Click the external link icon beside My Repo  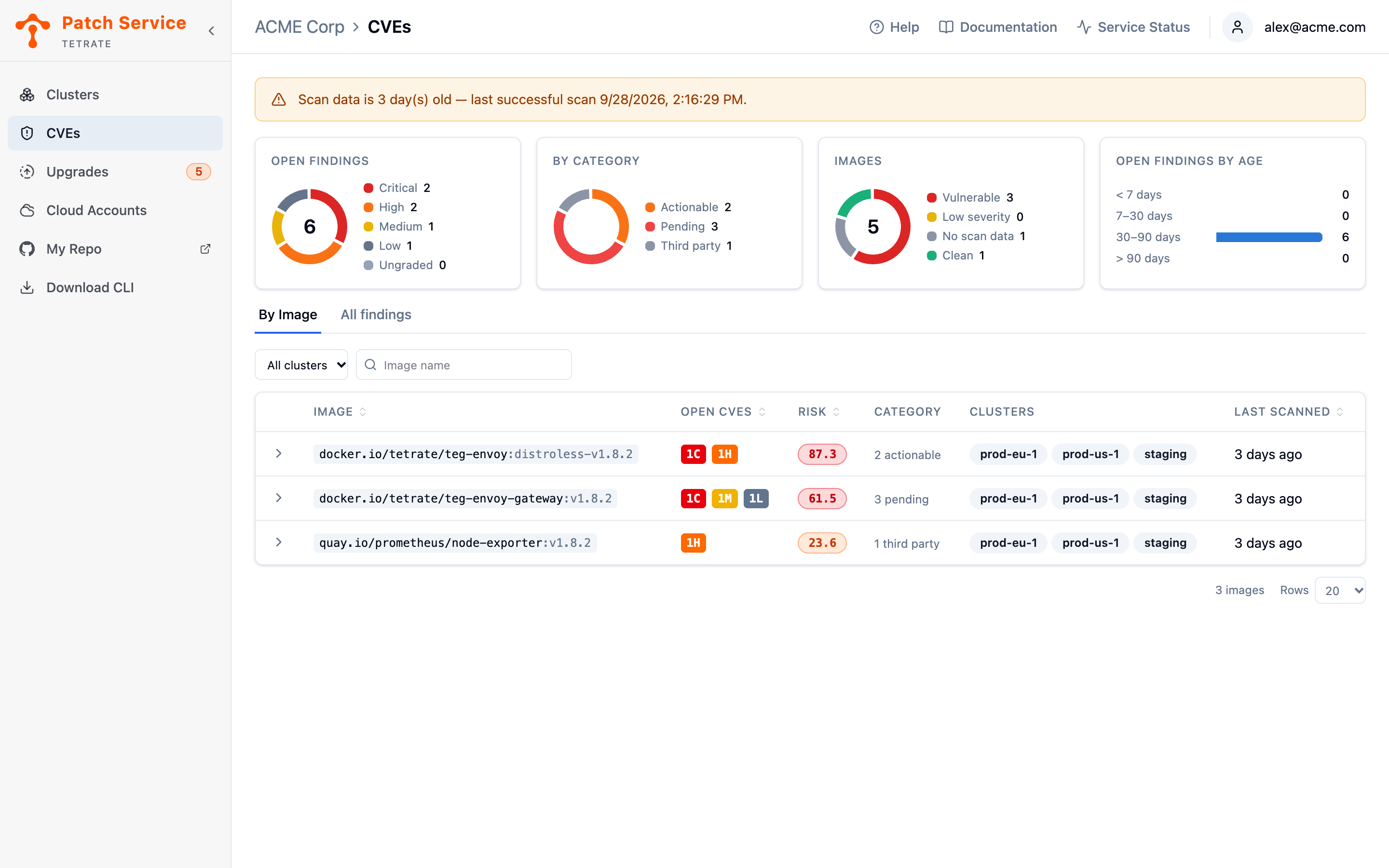pos(205,248)
